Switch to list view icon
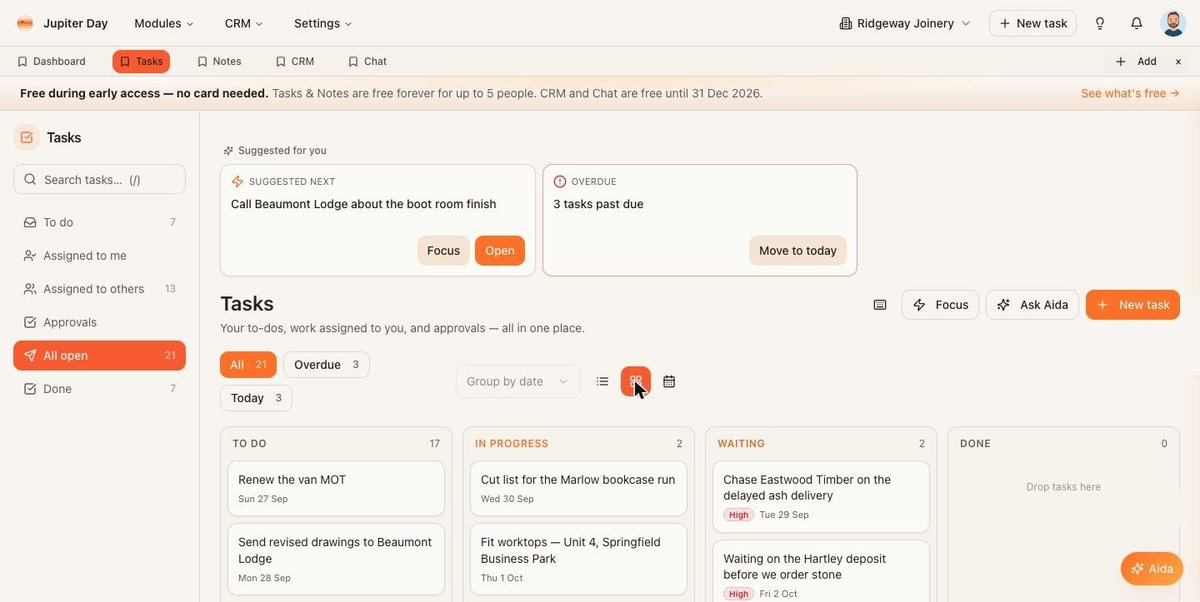 (602, 381)
